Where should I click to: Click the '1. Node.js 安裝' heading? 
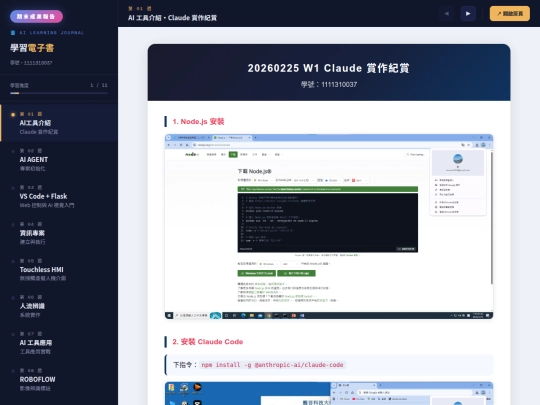click(198, 122)
